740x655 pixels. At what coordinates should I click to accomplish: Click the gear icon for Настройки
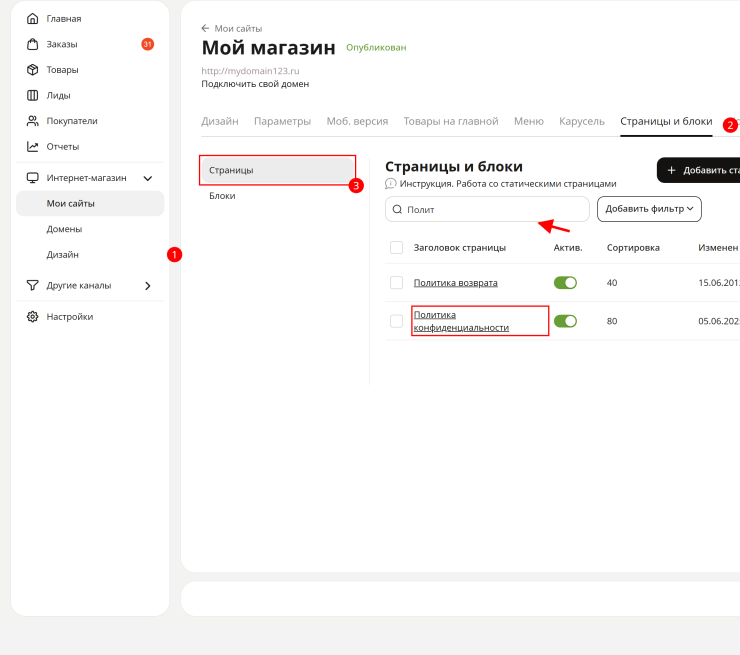click(x=32, y=317)
